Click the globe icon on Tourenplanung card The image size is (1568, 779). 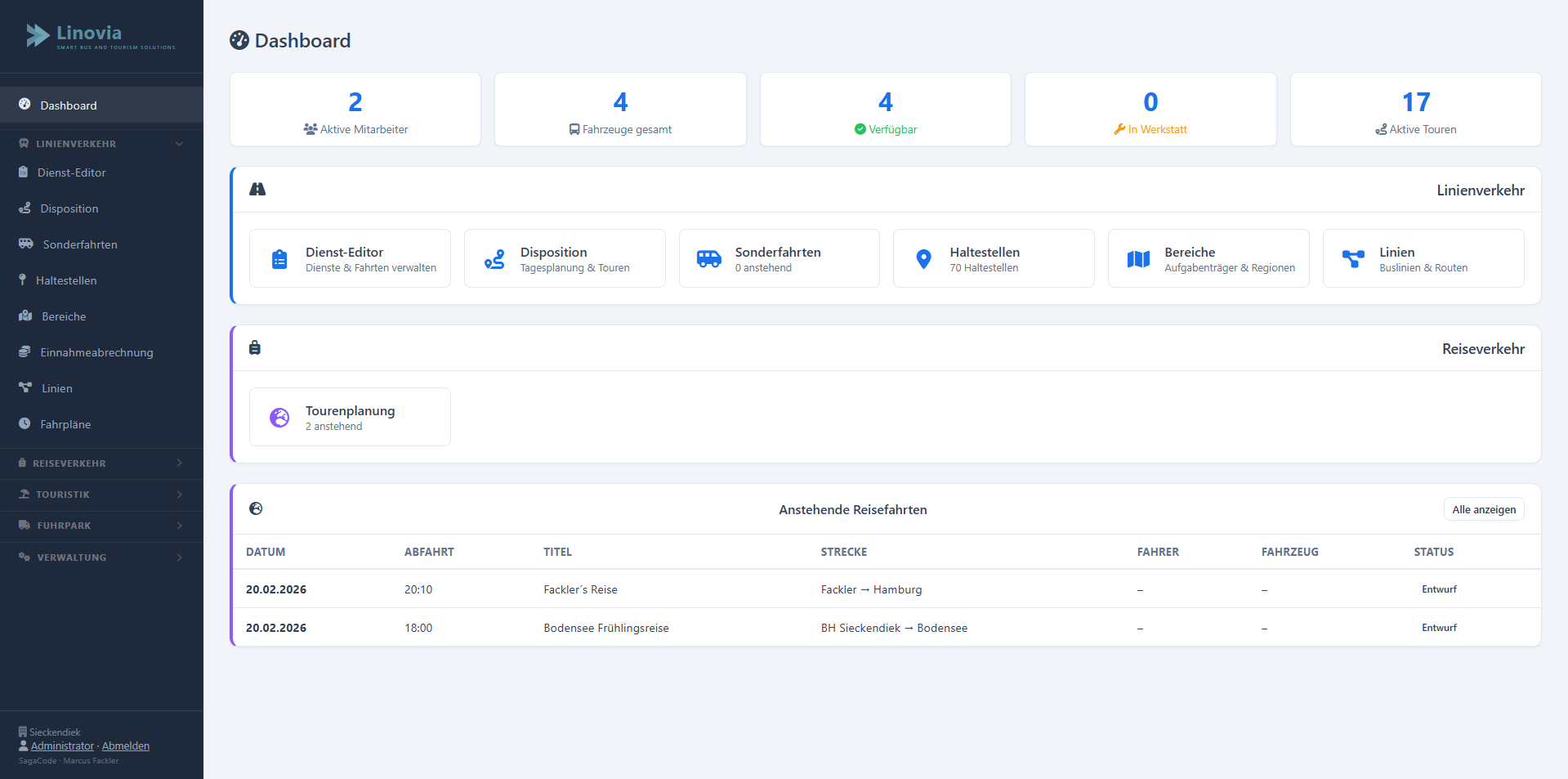point(279,417)
